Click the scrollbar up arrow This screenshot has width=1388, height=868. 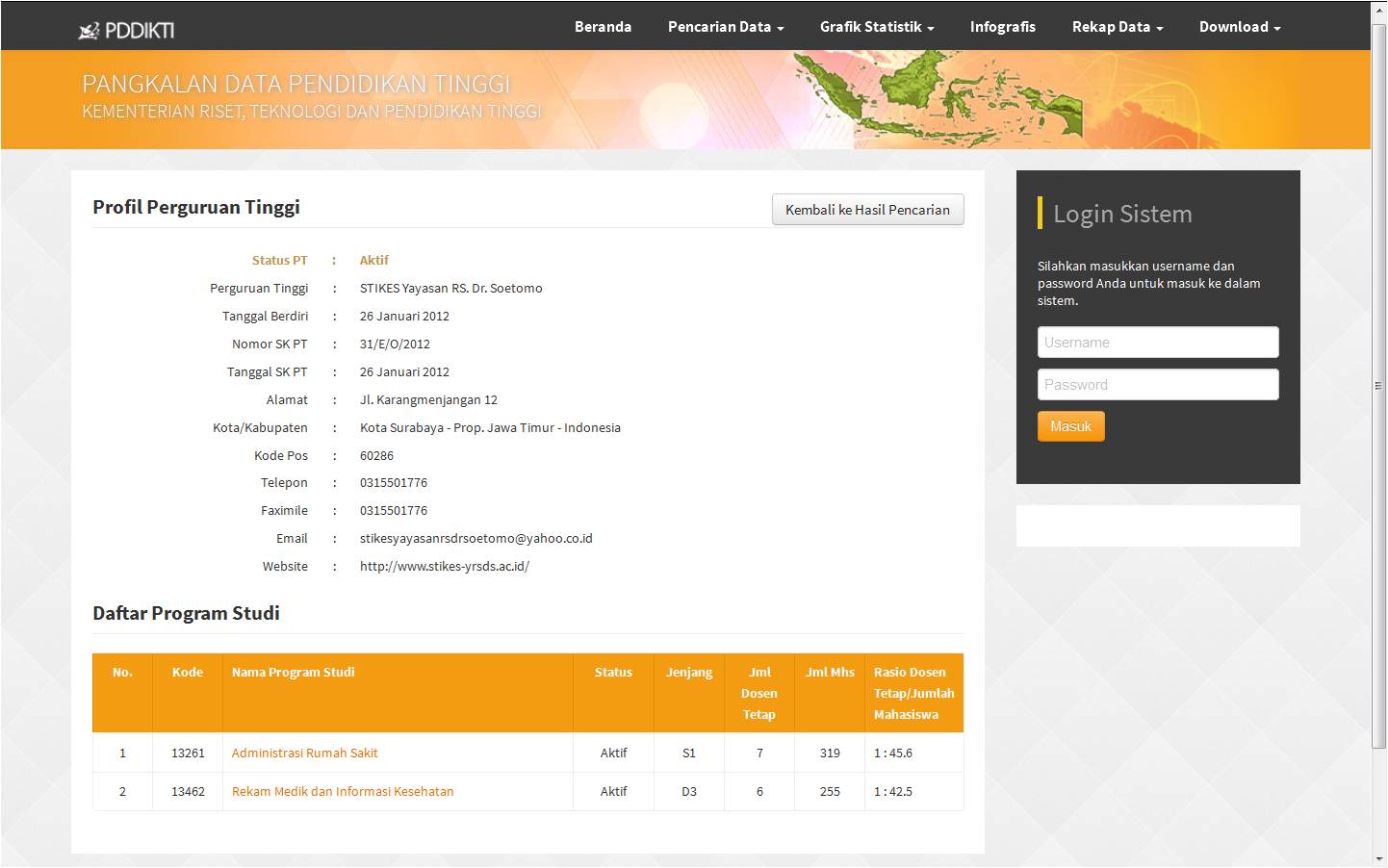(x=1379, y=10)
